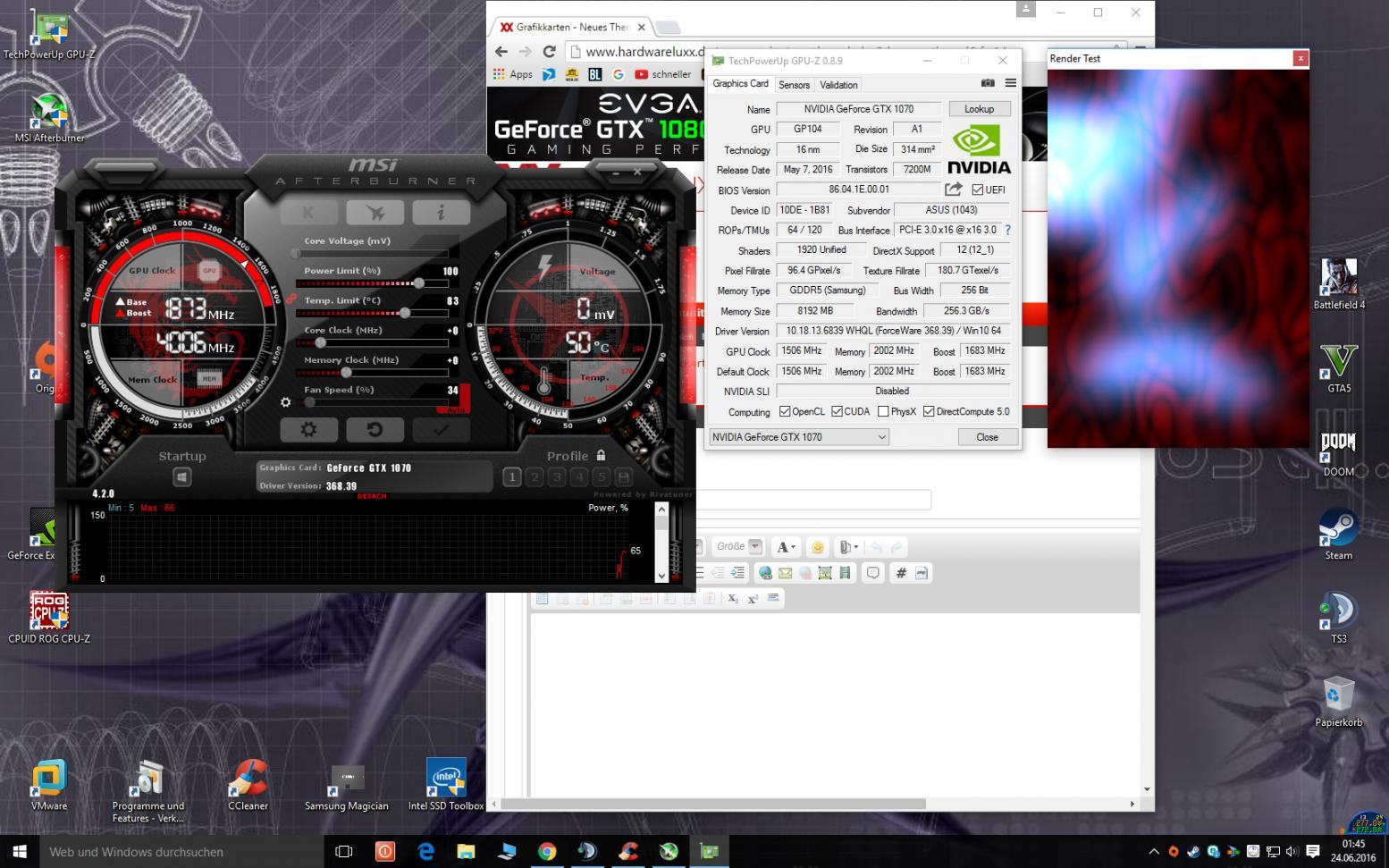
Task: Toggle the OpenCL checkbox
Action: (x=785, y=412)
